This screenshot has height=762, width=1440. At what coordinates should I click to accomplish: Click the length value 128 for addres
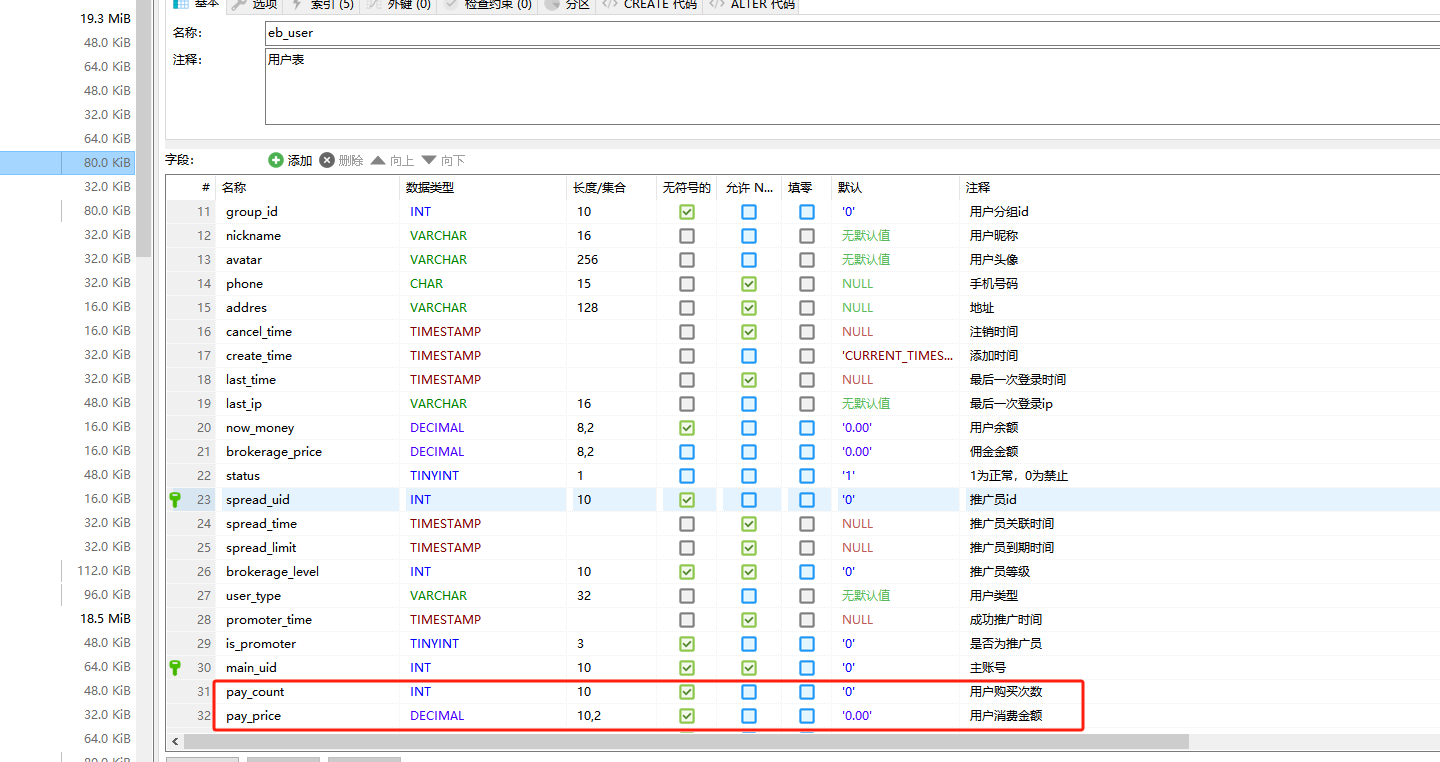588,308
